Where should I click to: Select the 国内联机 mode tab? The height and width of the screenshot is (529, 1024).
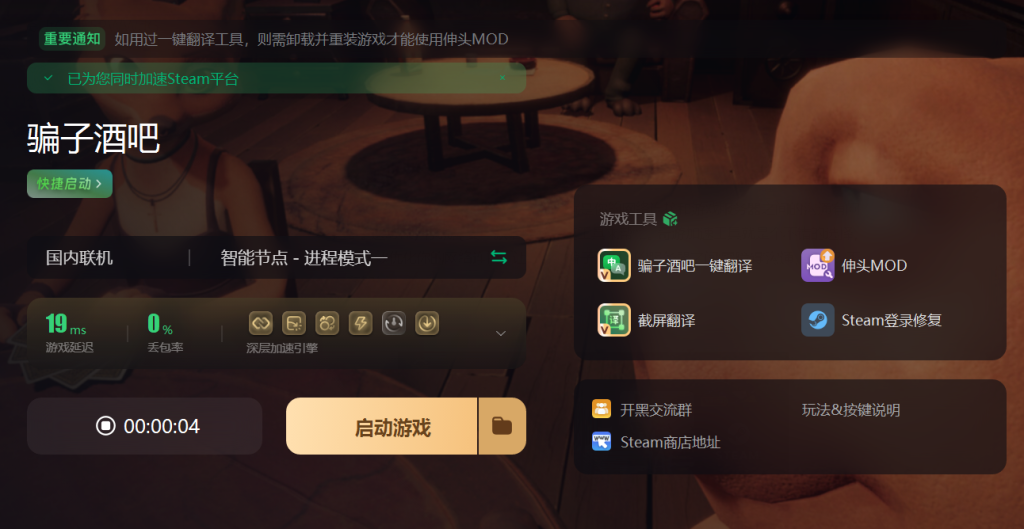coord(79,258)
